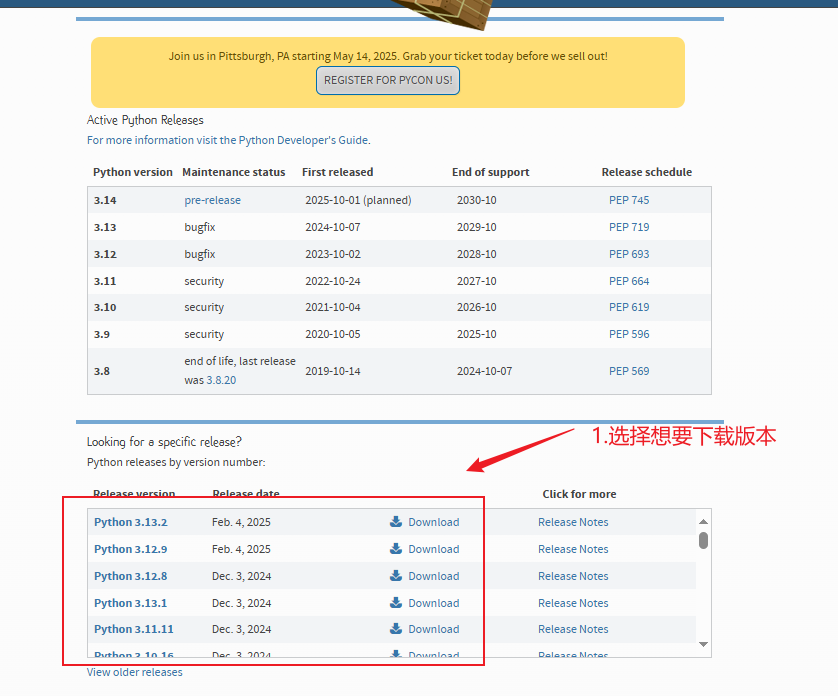
Task: Open Python 3.13.2 release page
Action: 130,522
